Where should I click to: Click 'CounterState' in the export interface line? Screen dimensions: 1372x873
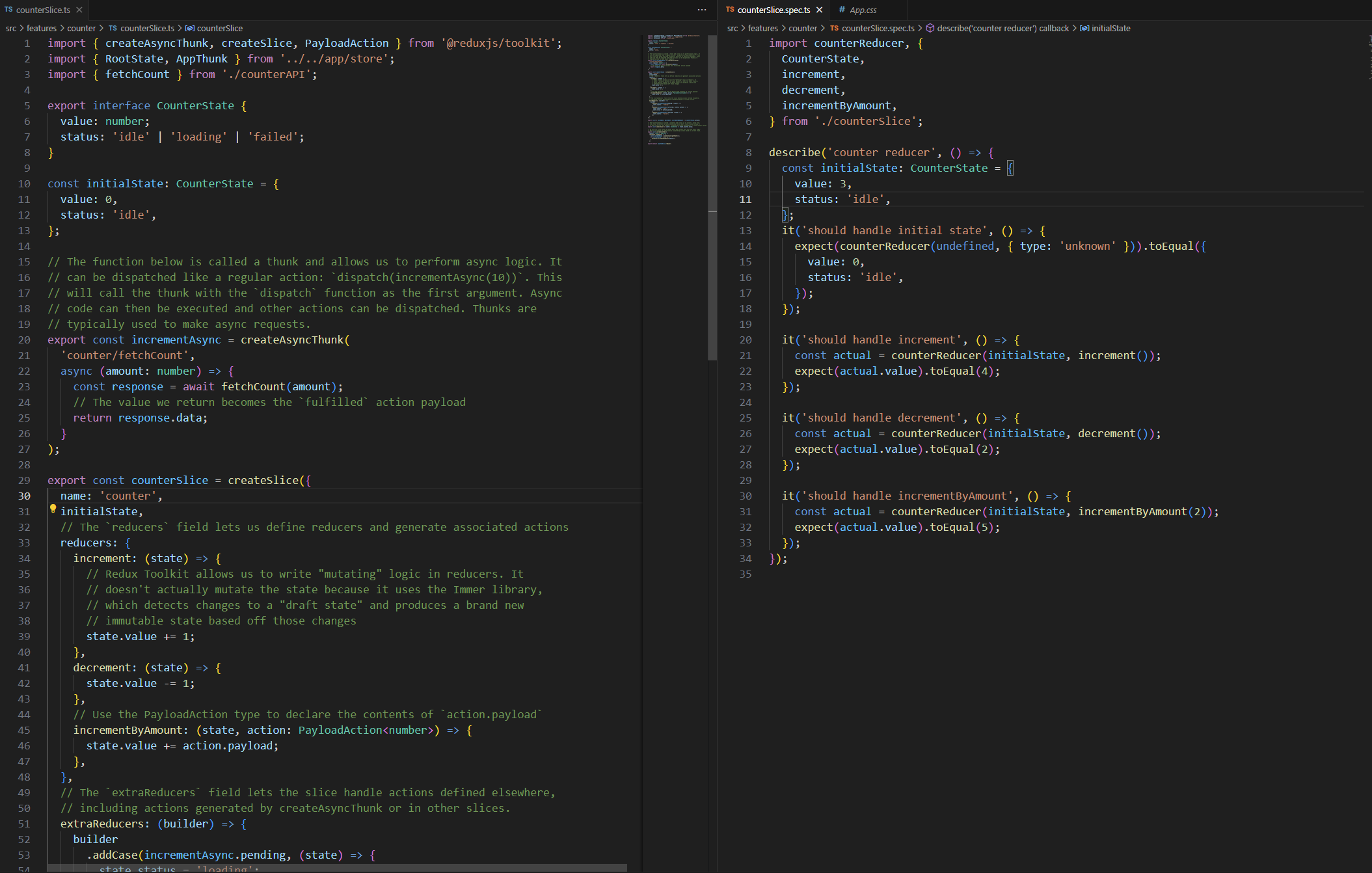pyautogui.click(x=195, y=105)
